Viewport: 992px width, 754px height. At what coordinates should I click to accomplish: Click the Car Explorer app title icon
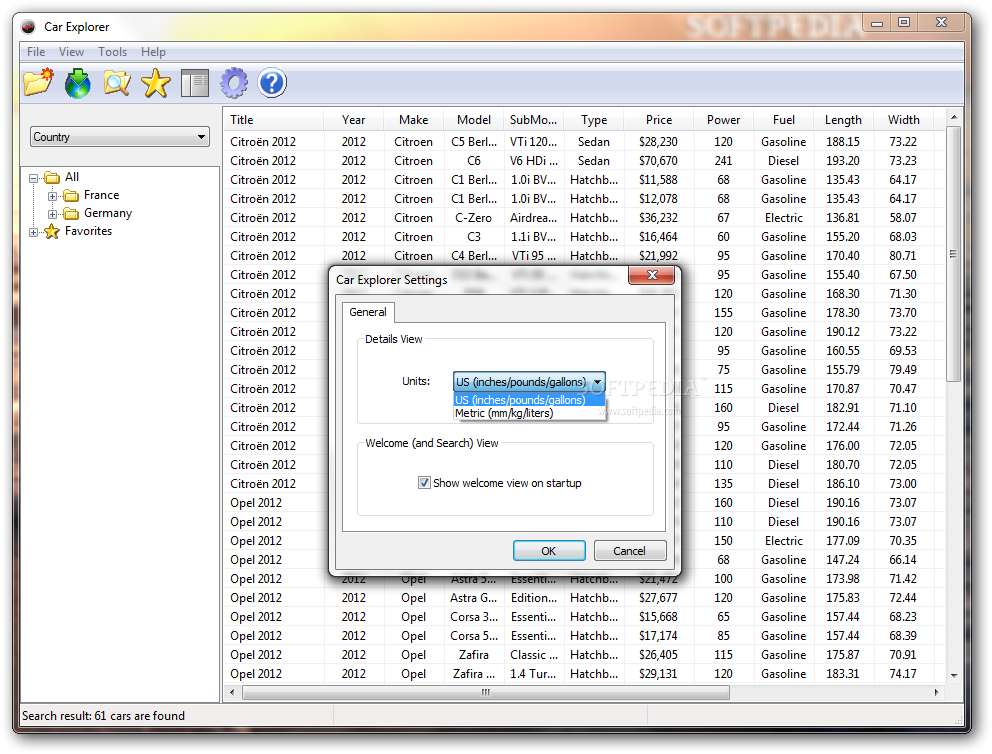(x=28, y=27)
